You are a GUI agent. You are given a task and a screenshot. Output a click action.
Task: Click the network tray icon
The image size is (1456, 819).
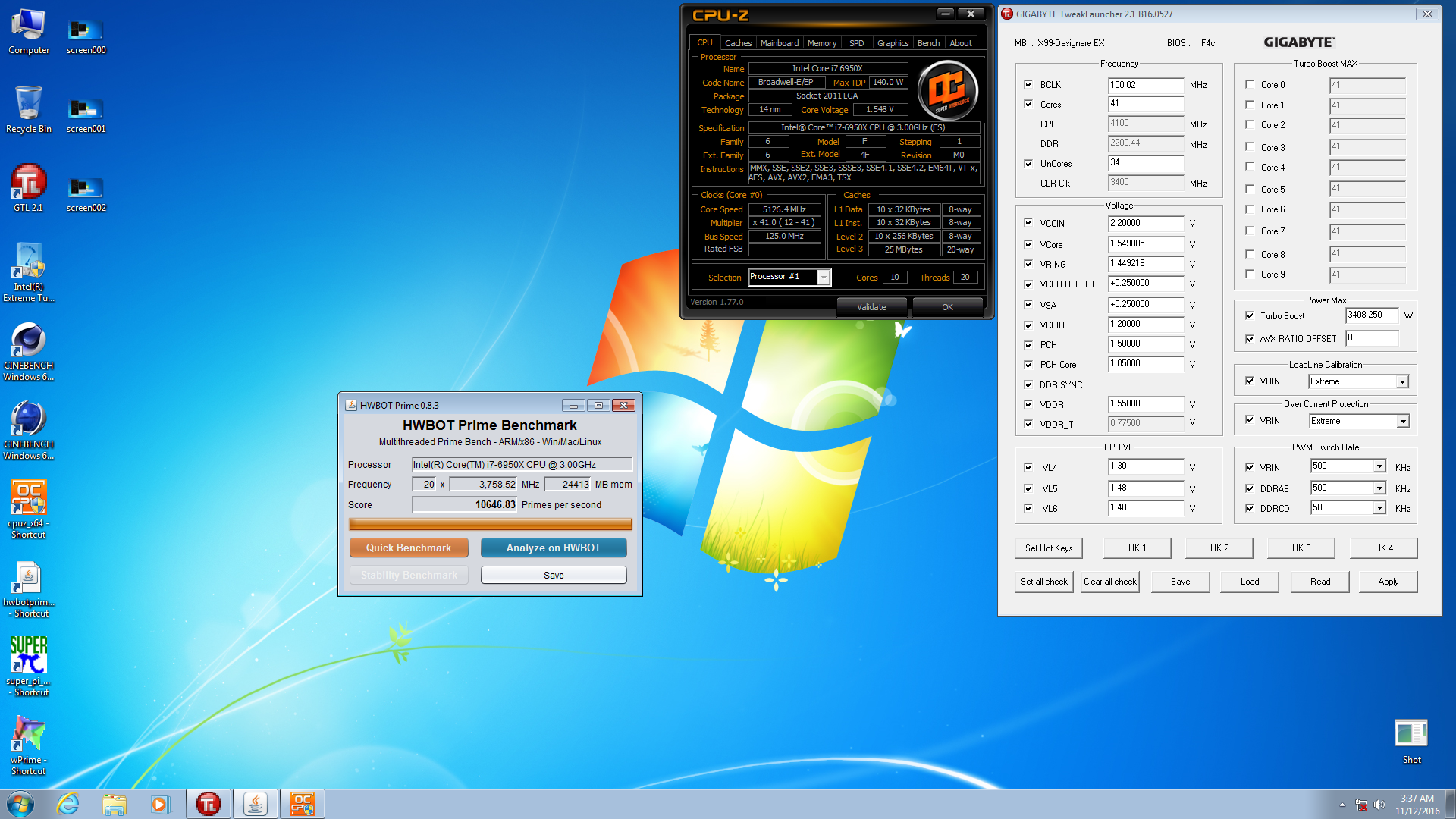[x=1361, y=805]
